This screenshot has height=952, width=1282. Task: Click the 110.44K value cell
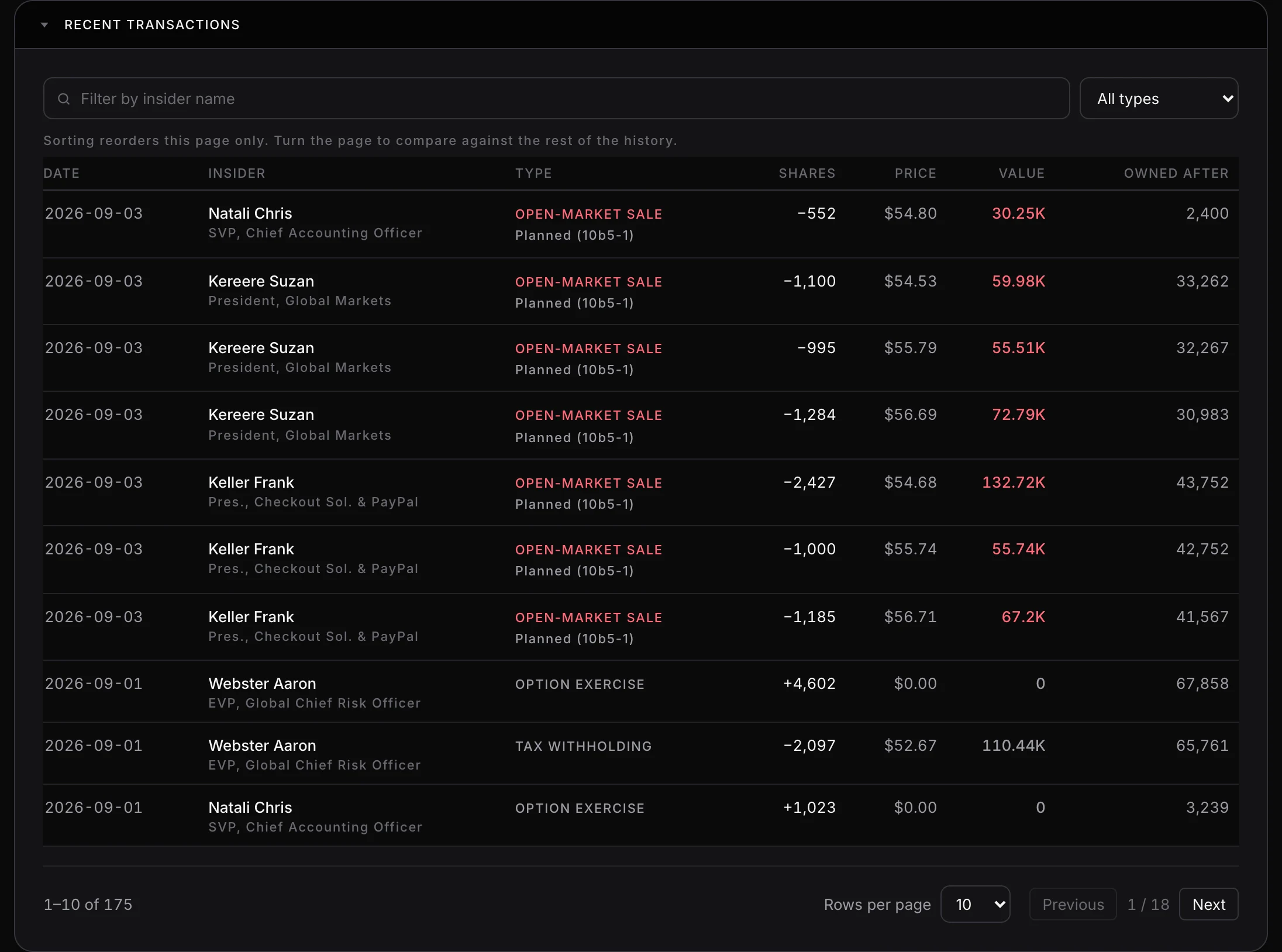pyautogui.click(x=1014, y=746)
